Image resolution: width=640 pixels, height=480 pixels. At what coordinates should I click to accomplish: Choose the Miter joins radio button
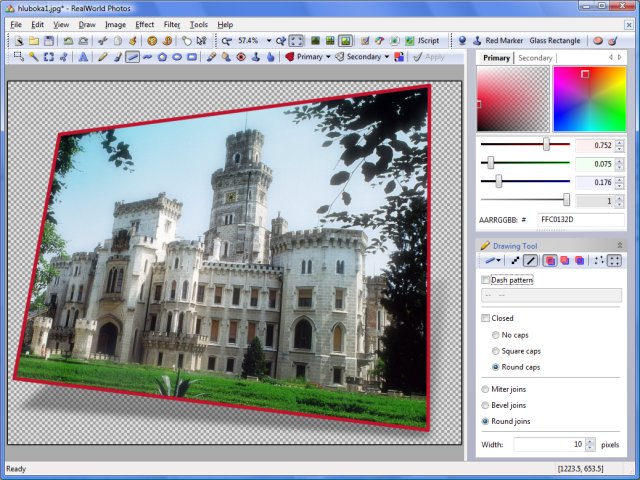(x=487, y=389)
